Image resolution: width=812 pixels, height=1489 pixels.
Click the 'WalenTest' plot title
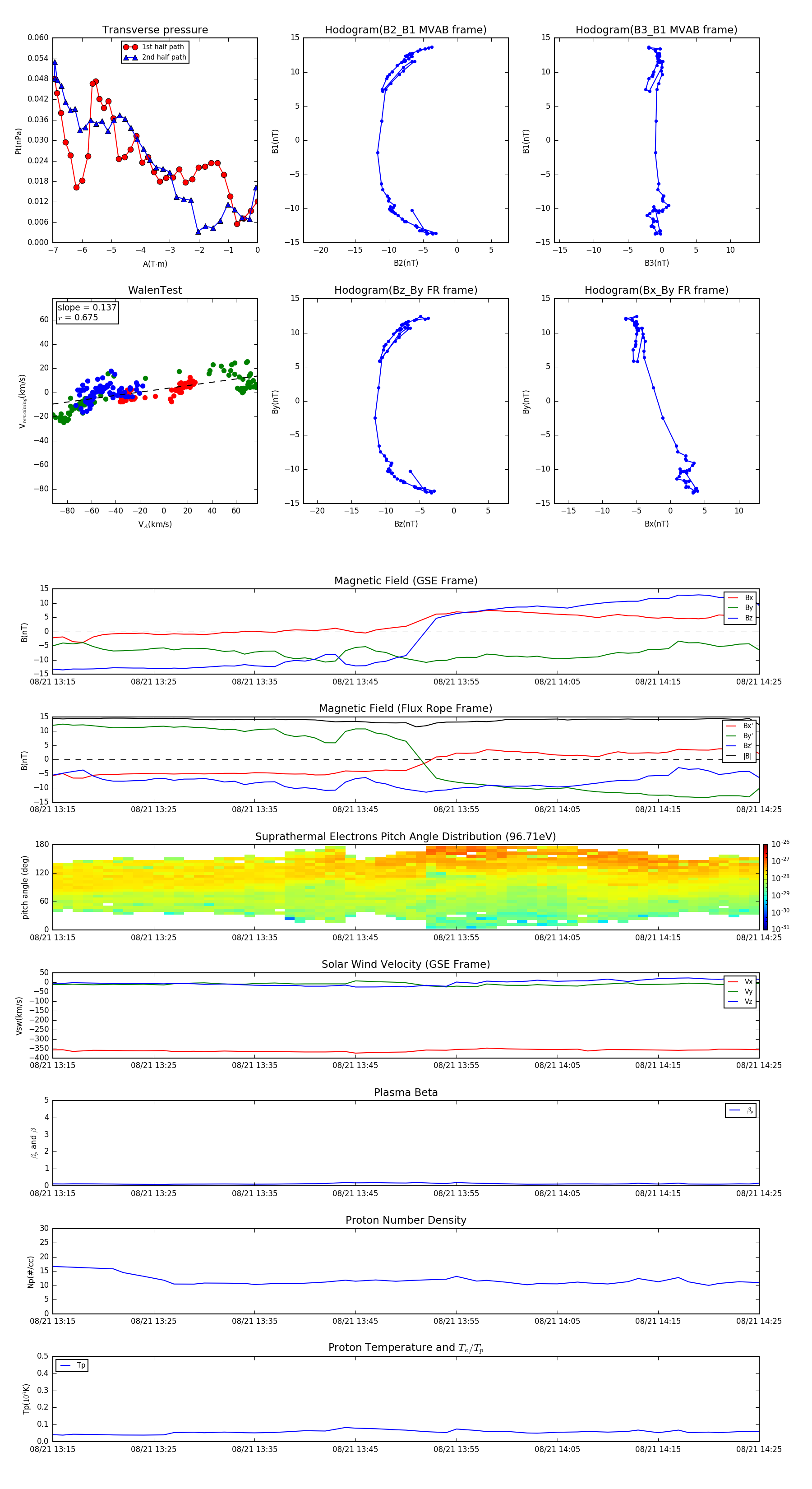tap(155, 290)
